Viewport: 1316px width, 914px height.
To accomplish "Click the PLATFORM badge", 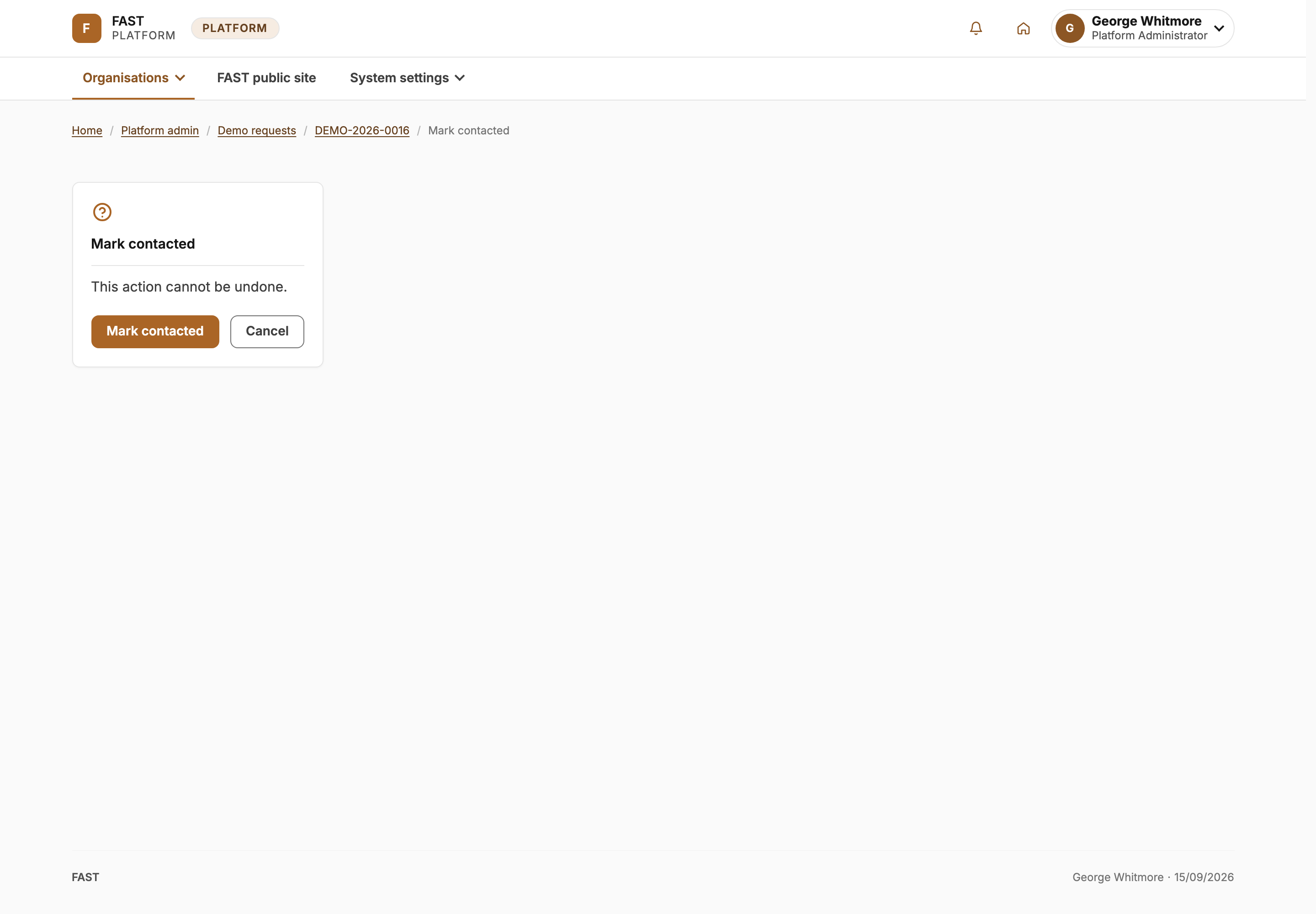I will click(235, 28).
